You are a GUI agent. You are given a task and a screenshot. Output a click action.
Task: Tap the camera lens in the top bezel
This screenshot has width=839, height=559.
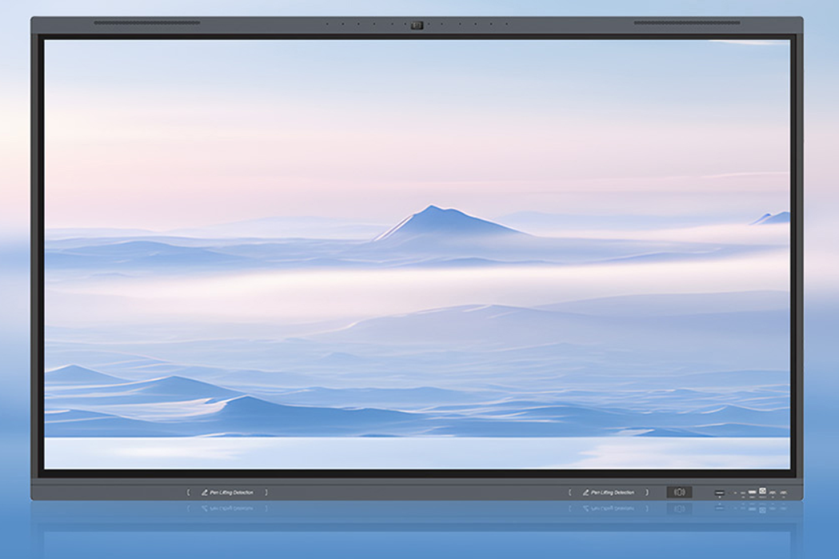pyautogui.click(x=417, y=25)
